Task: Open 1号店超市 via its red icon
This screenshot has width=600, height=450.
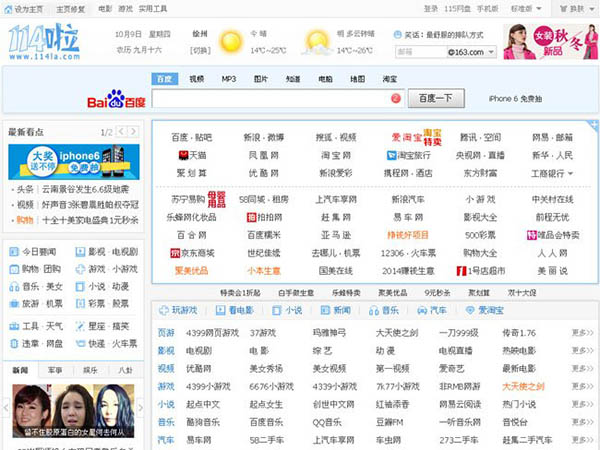Action: point(461,271)
